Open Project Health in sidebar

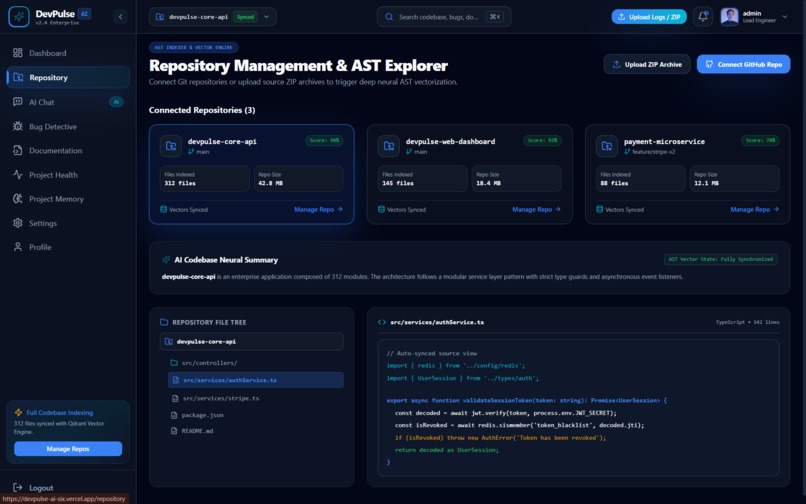[68, 175]
